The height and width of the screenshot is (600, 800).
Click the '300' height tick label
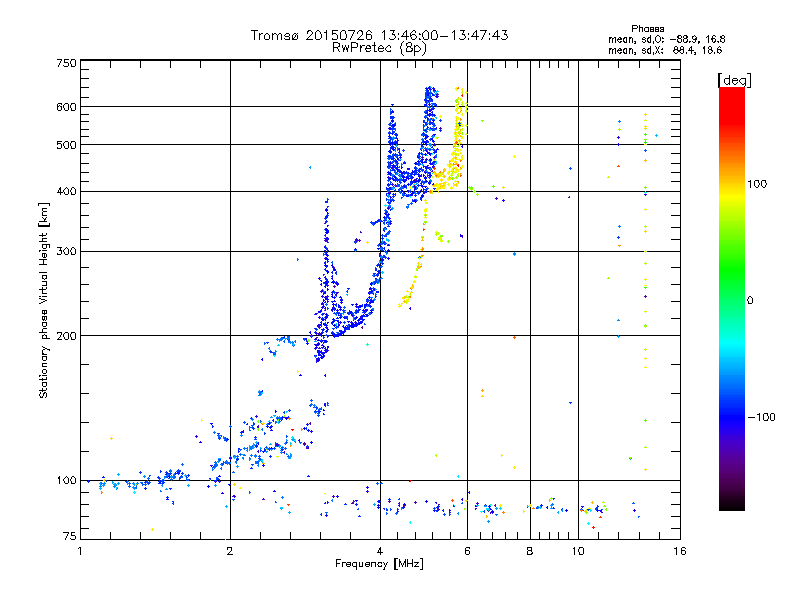click(x=66, y=252)
